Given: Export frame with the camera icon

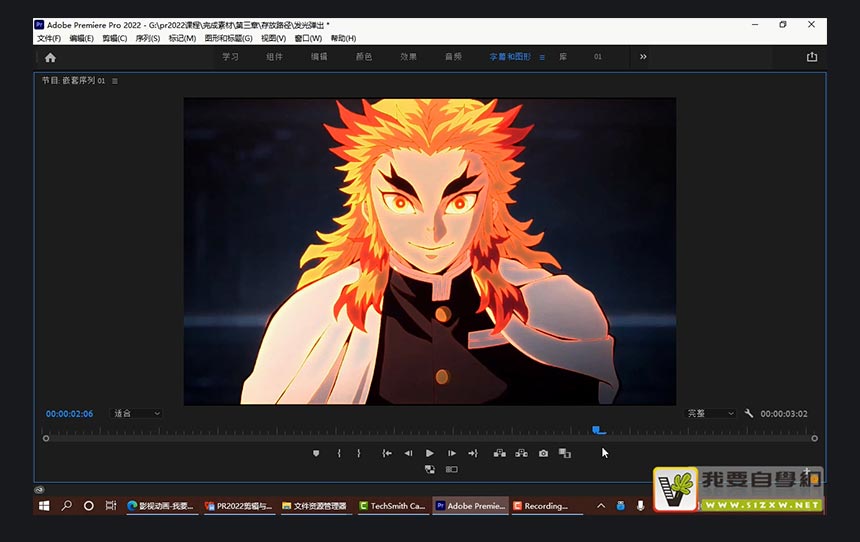Looking at the screenshot, I should point(543,454).
